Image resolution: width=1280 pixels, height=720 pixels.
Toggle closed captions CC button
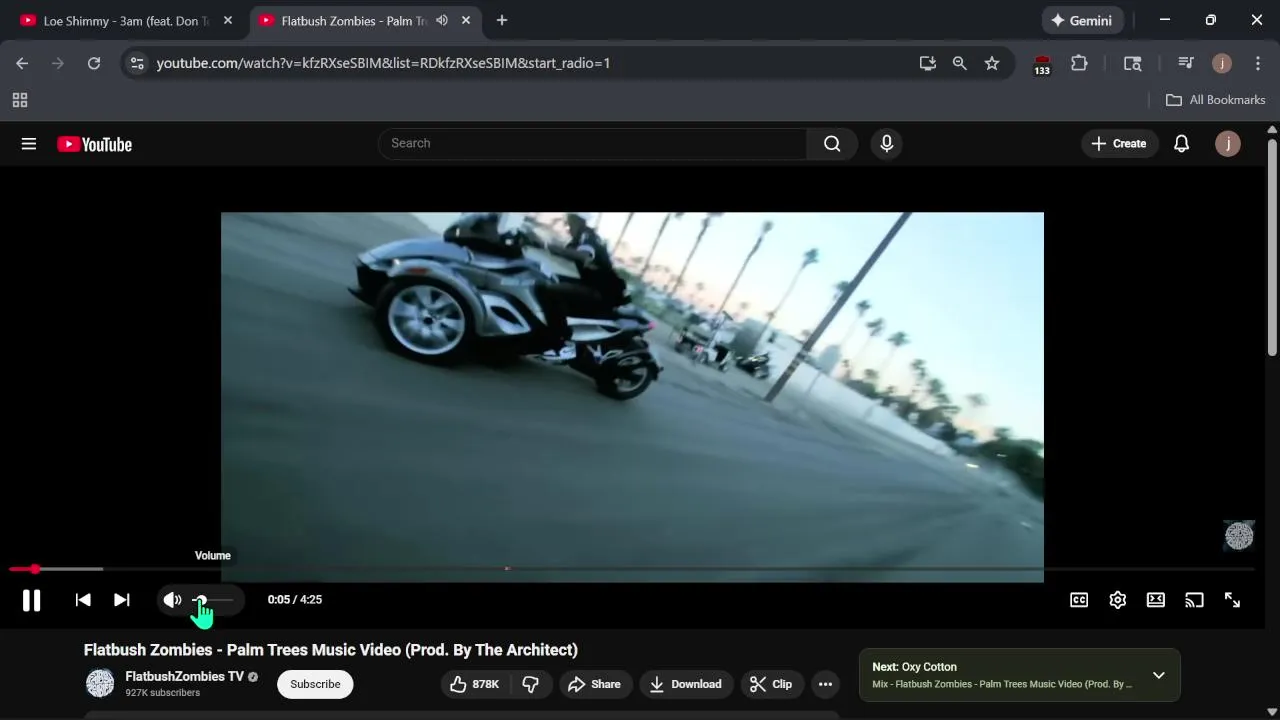1079,600
